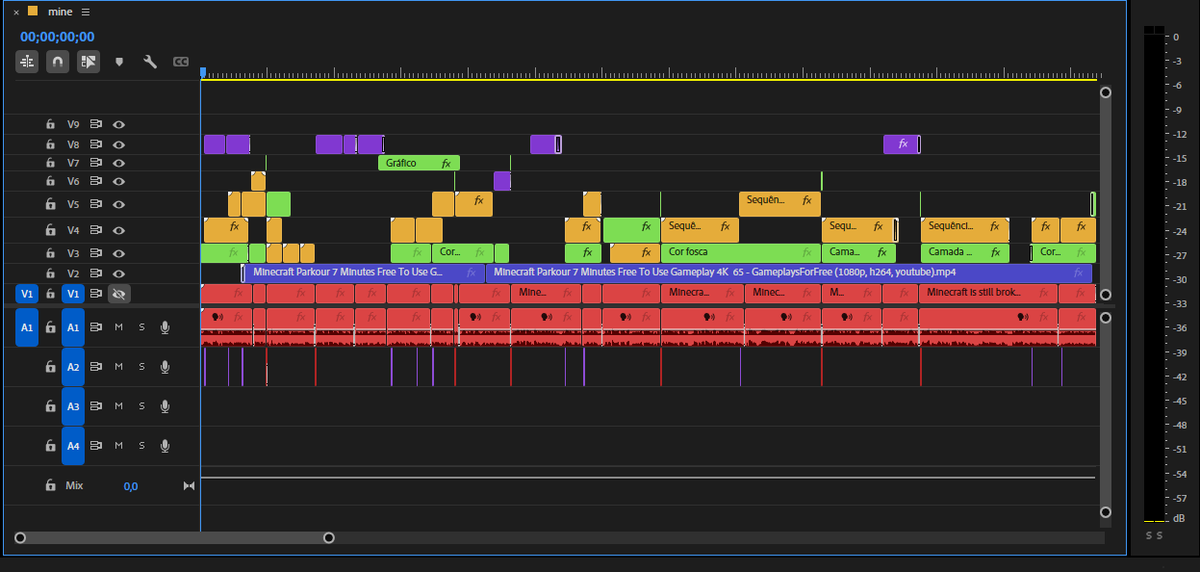Open the mine sequence panel menu
This screenshot has height=572, width=1200.
[x=86, y=12]
